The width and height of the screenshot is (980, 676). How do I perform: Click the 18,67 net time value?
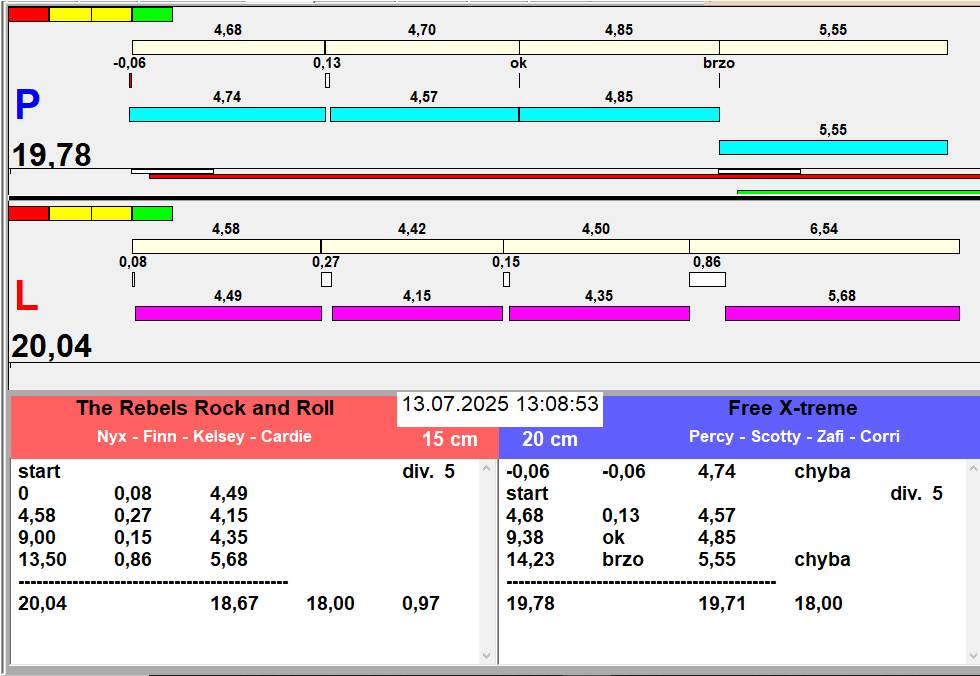(x=234, y=604)
